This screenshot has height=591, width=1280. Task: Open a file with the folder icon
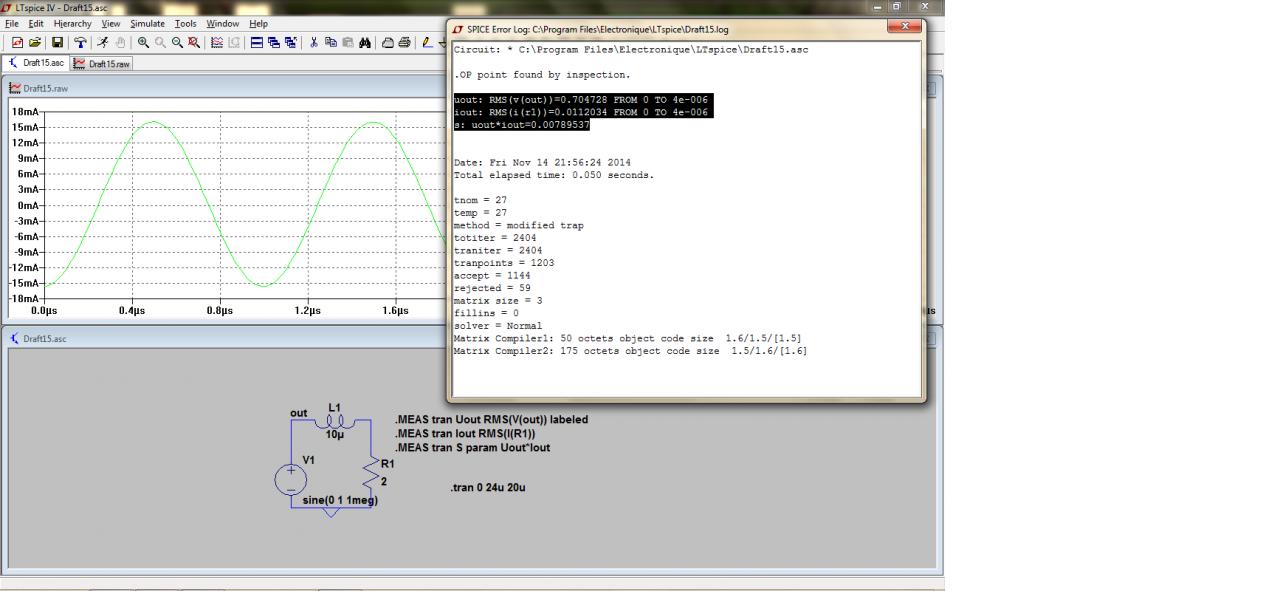click(35, 43)
